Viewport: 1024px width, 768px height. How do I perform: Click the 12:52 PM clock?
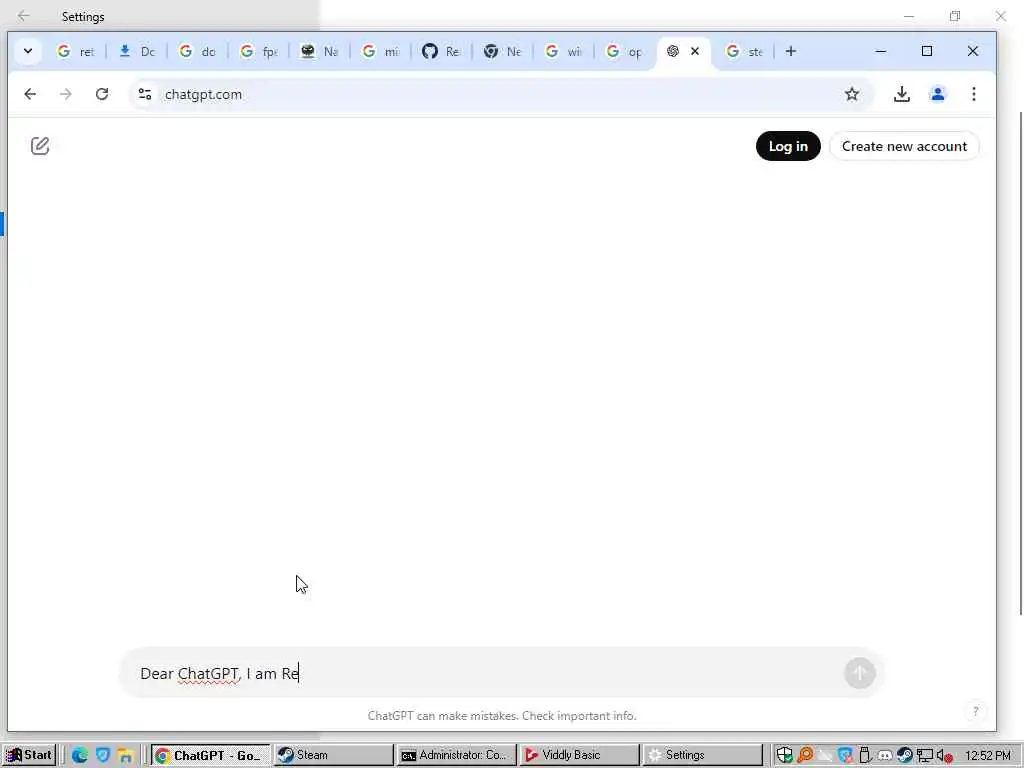click(x=987, y=756)
